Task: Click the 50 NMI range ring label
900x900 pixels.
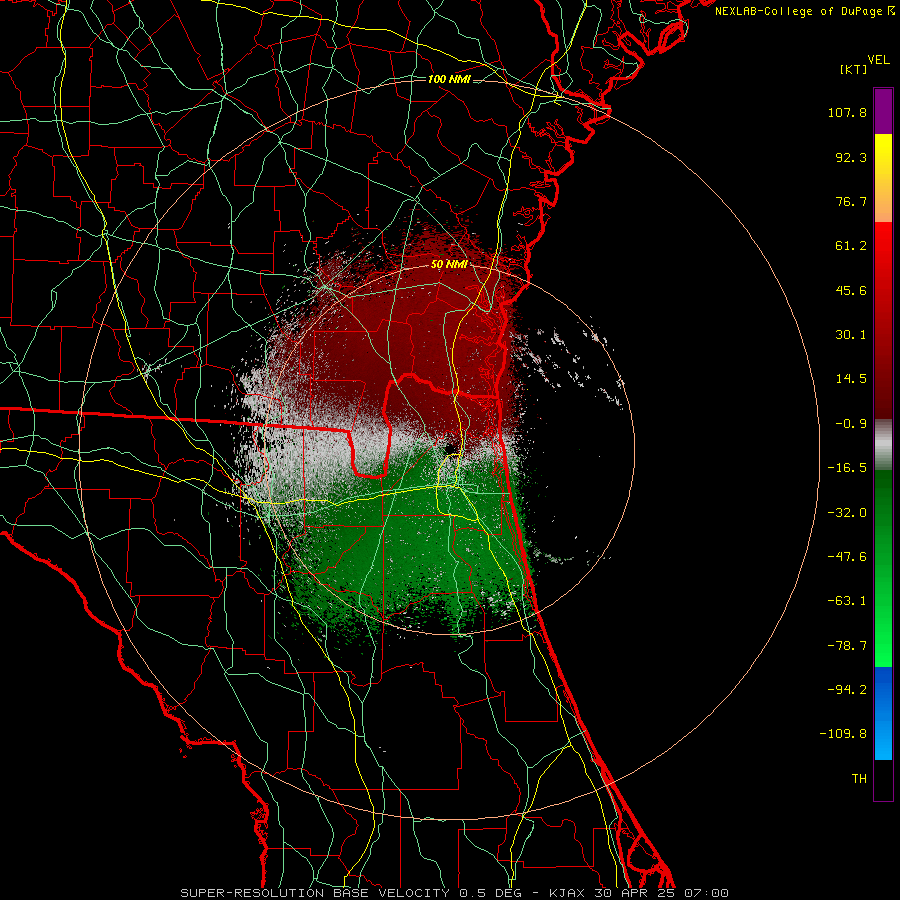Action: [449, 265]
